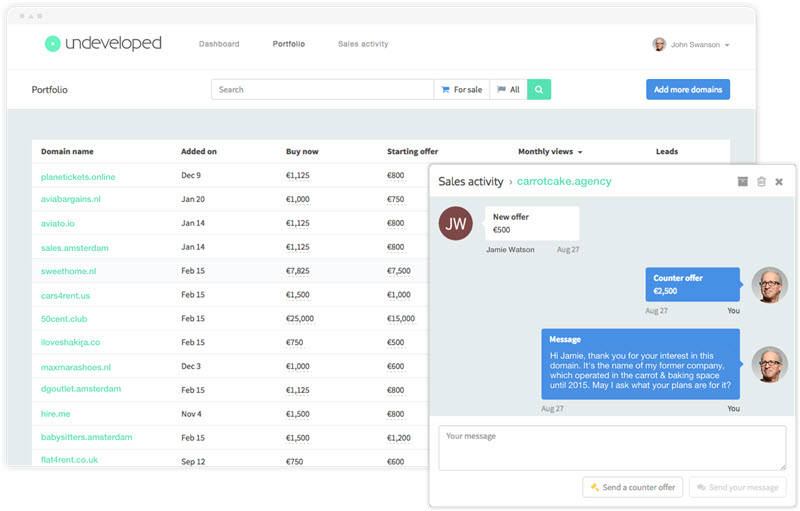
Task: Sort by Monthly views column arrow
Action: coord(580,152)
